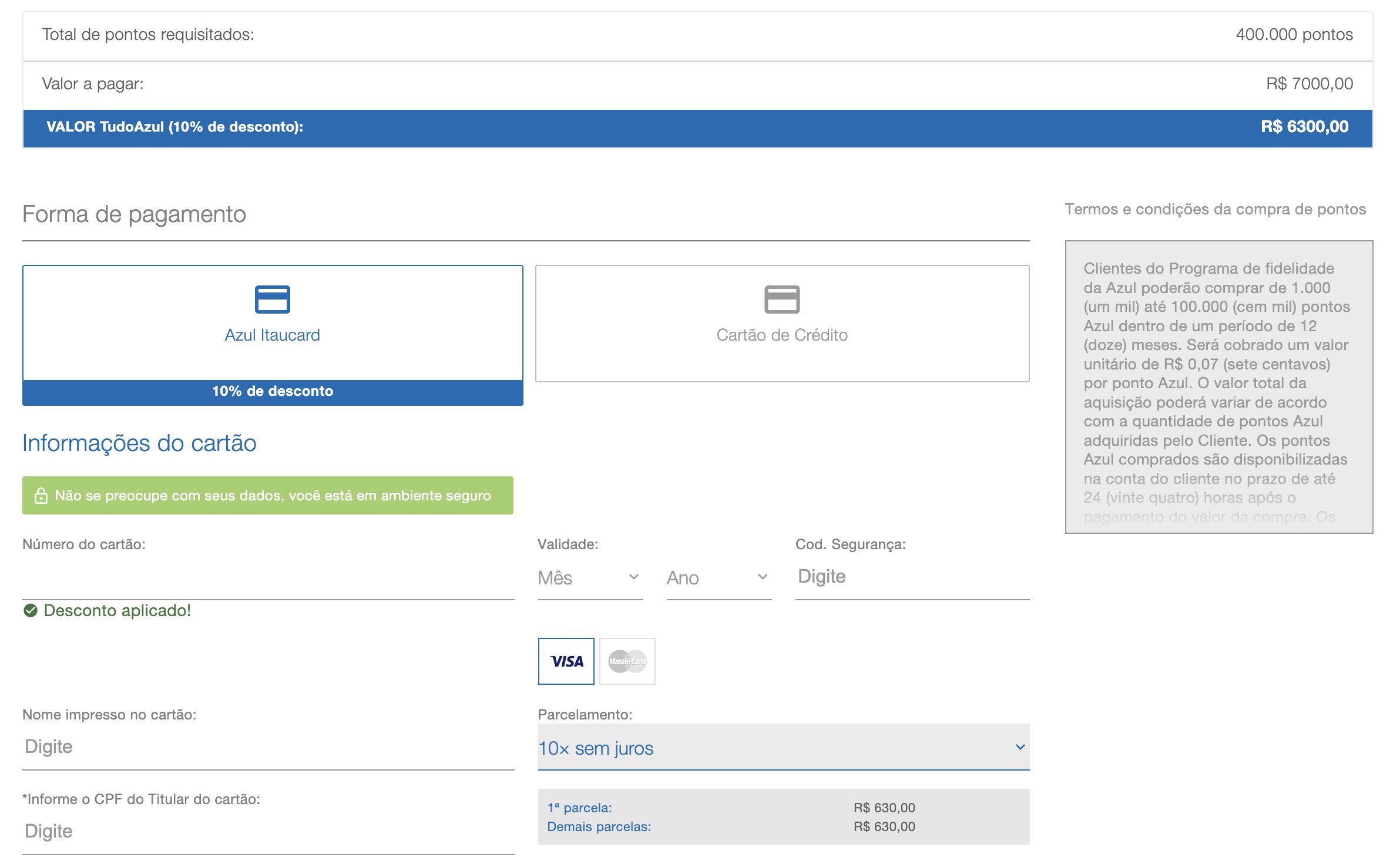Focus the Nome impresso no cartão field
This screenshot has height=861, width=1400.
268,747
